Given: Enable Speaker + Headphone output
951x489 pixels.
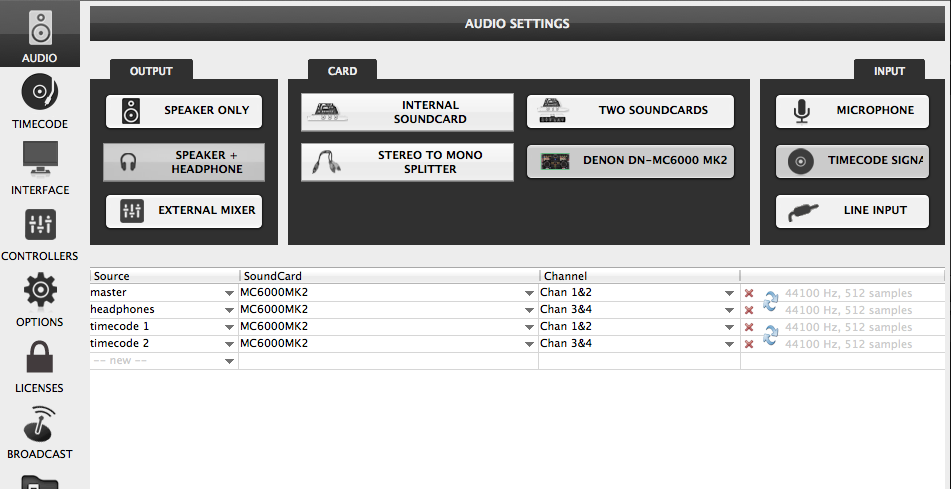Looking at the screenshot, I should (184, 162).
